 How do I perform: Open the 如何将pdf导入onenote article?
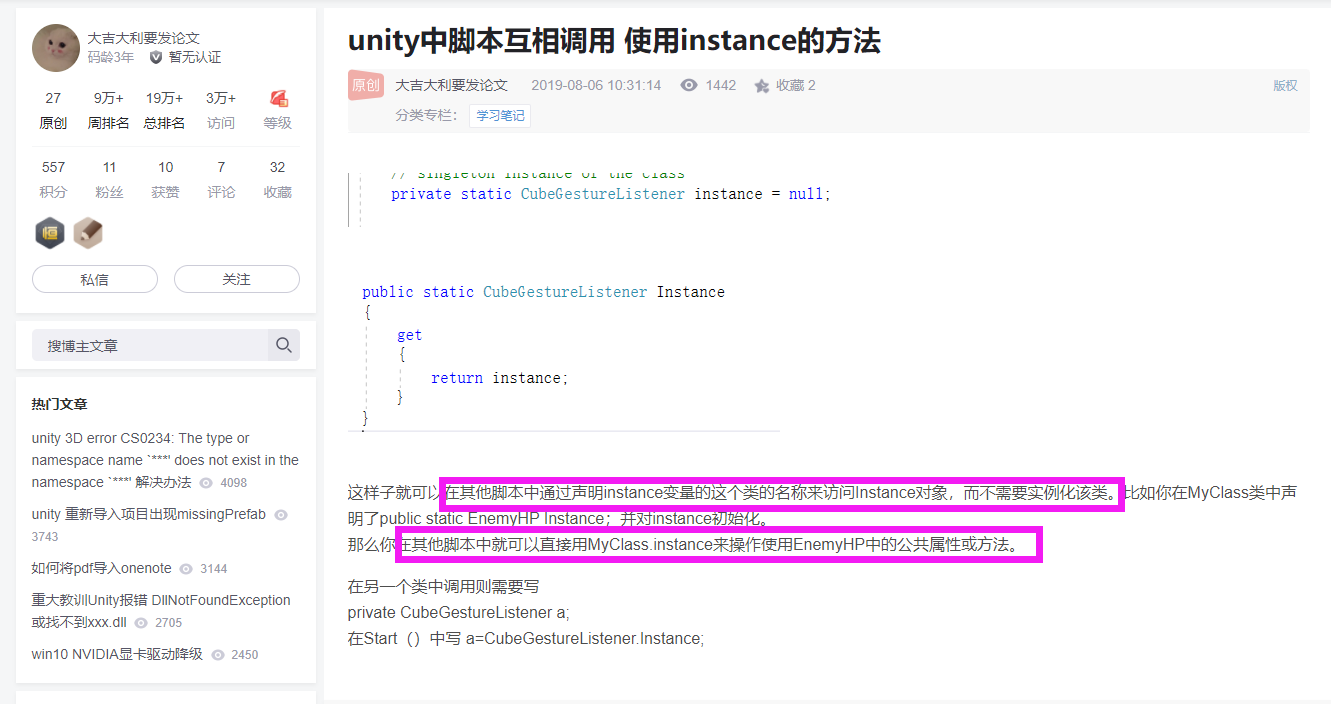(x=100, y=568)
